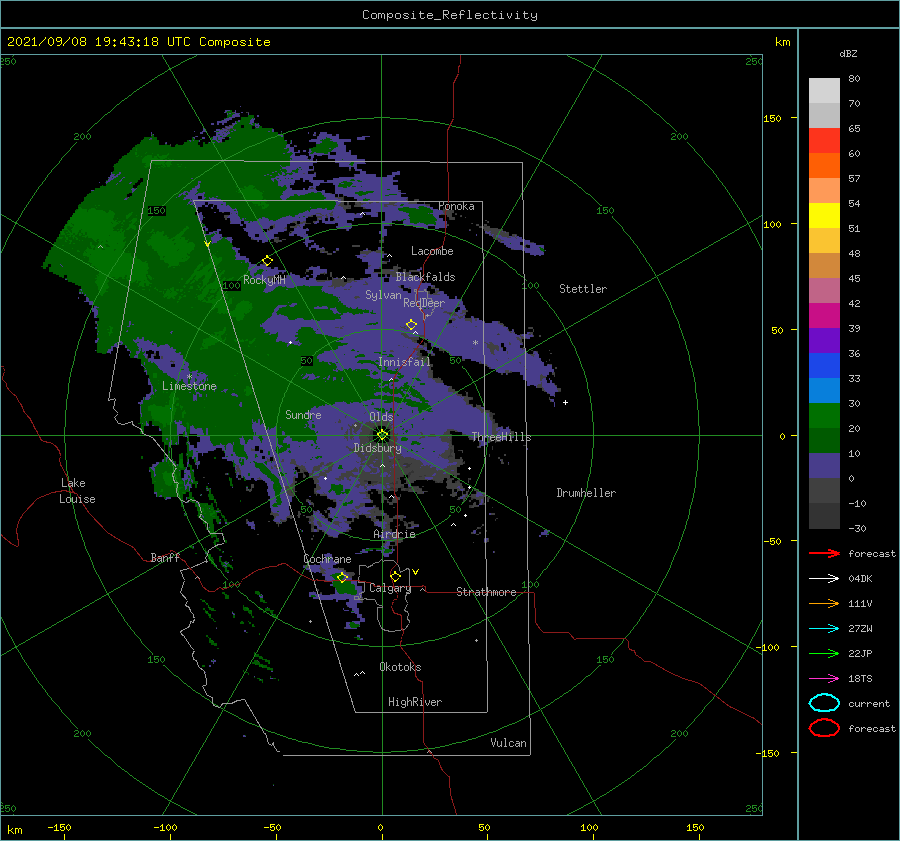Click the cyan 27ZW arrow legend icon
This screenshot has height=841, width=900.
pos(824,629)
